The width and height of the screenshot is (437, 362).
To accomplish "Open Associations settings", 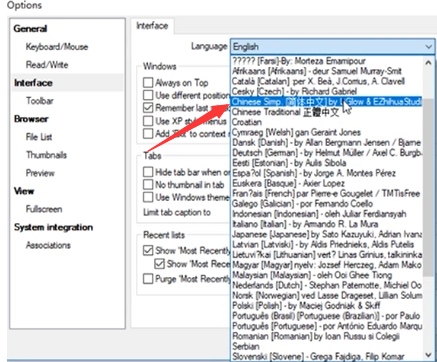I will pyautogui.click(x=48, y=245).
